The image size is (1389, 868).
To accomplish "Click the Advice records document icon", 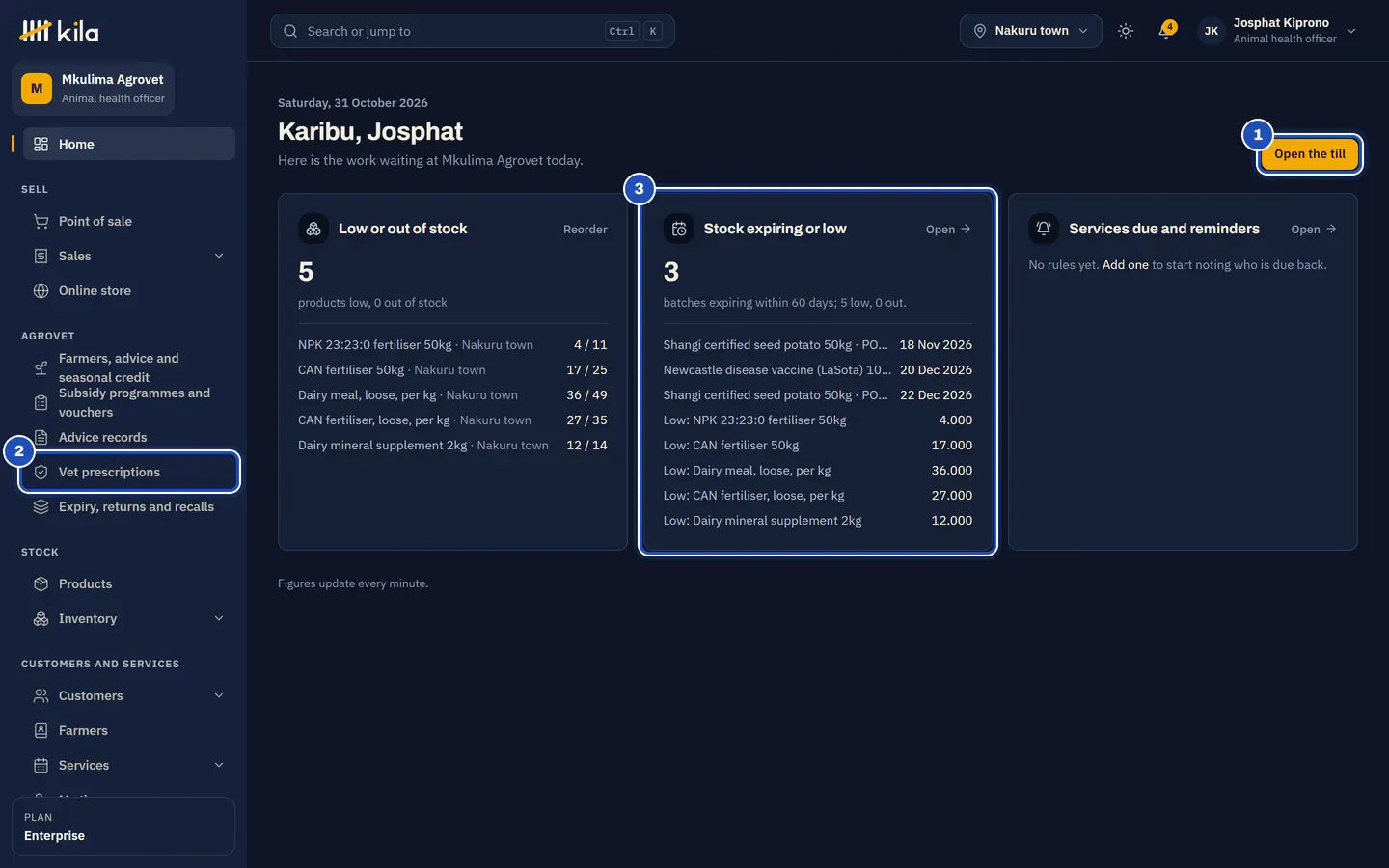I will pyautogui.click(x=41, y=437).
